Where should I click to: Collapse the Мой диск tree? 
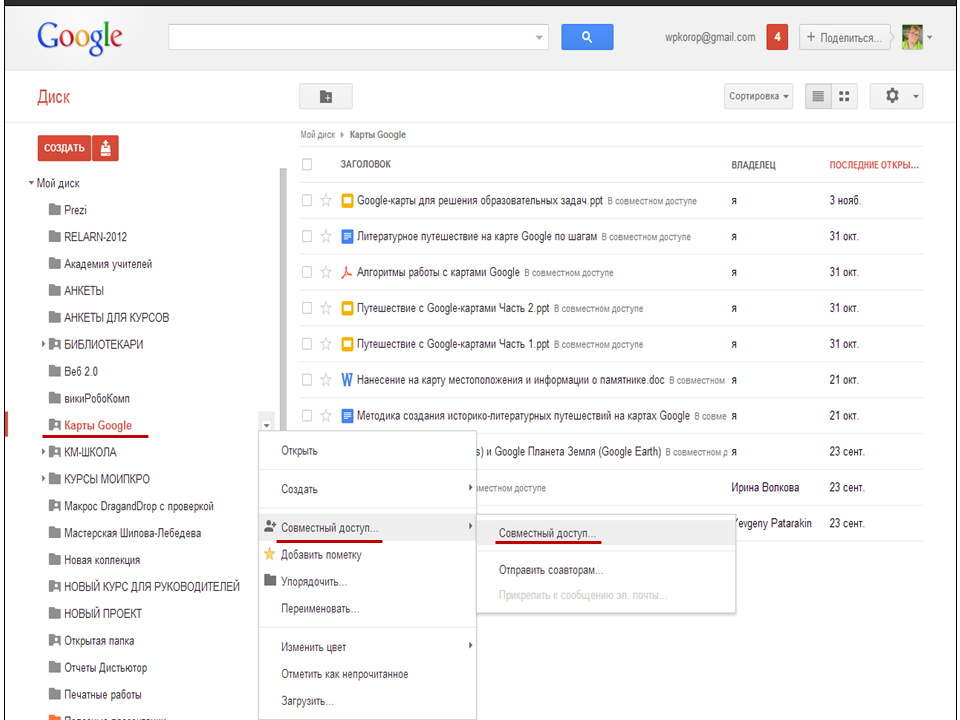31,182
